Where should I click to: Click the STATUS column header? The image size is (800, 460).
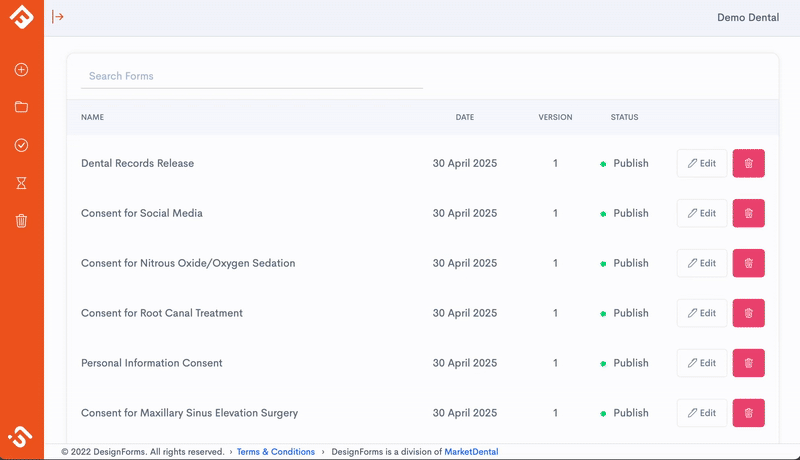click(624, 117)
